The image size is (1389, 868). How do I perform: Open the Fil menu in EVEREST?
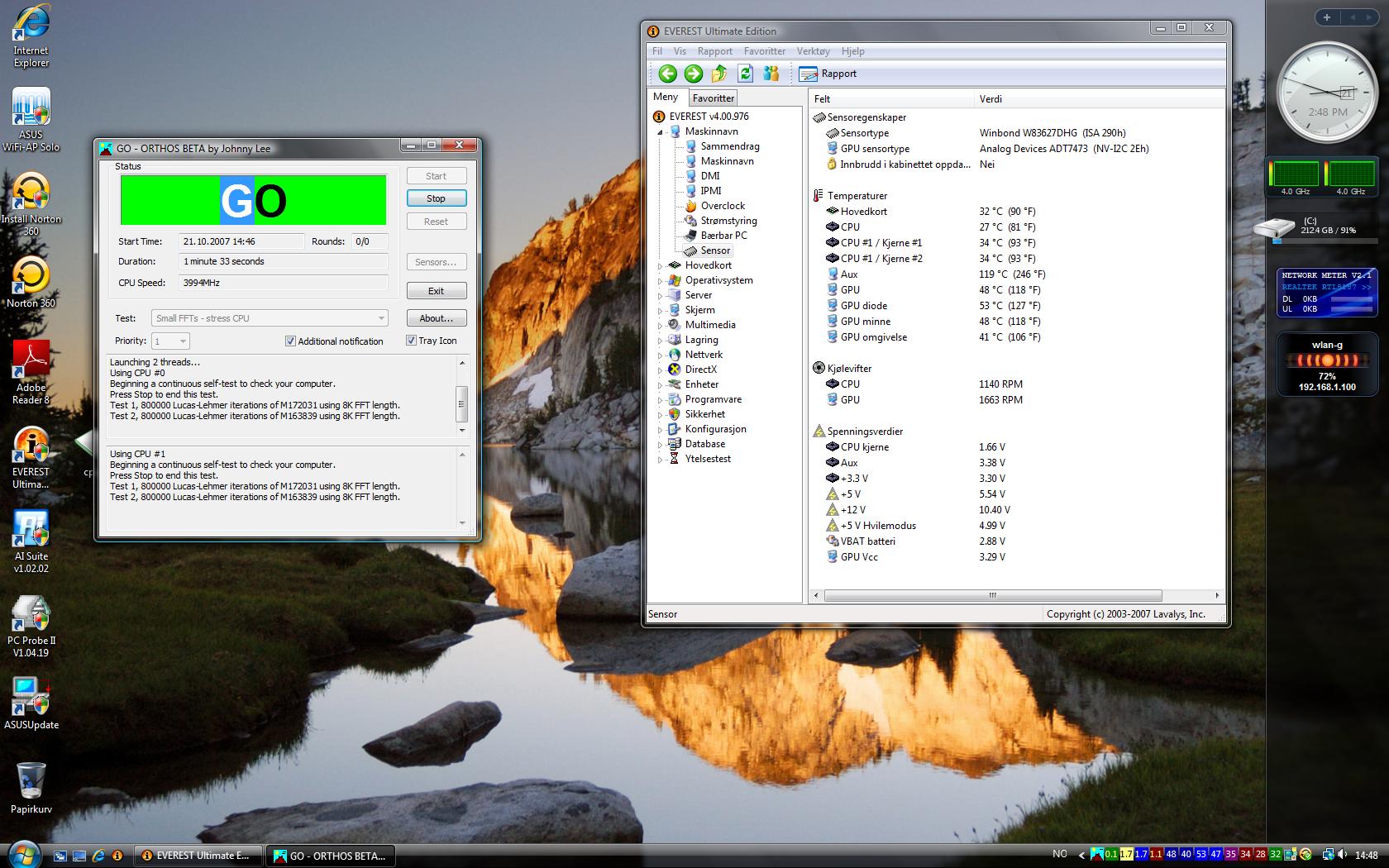(657, 51)
